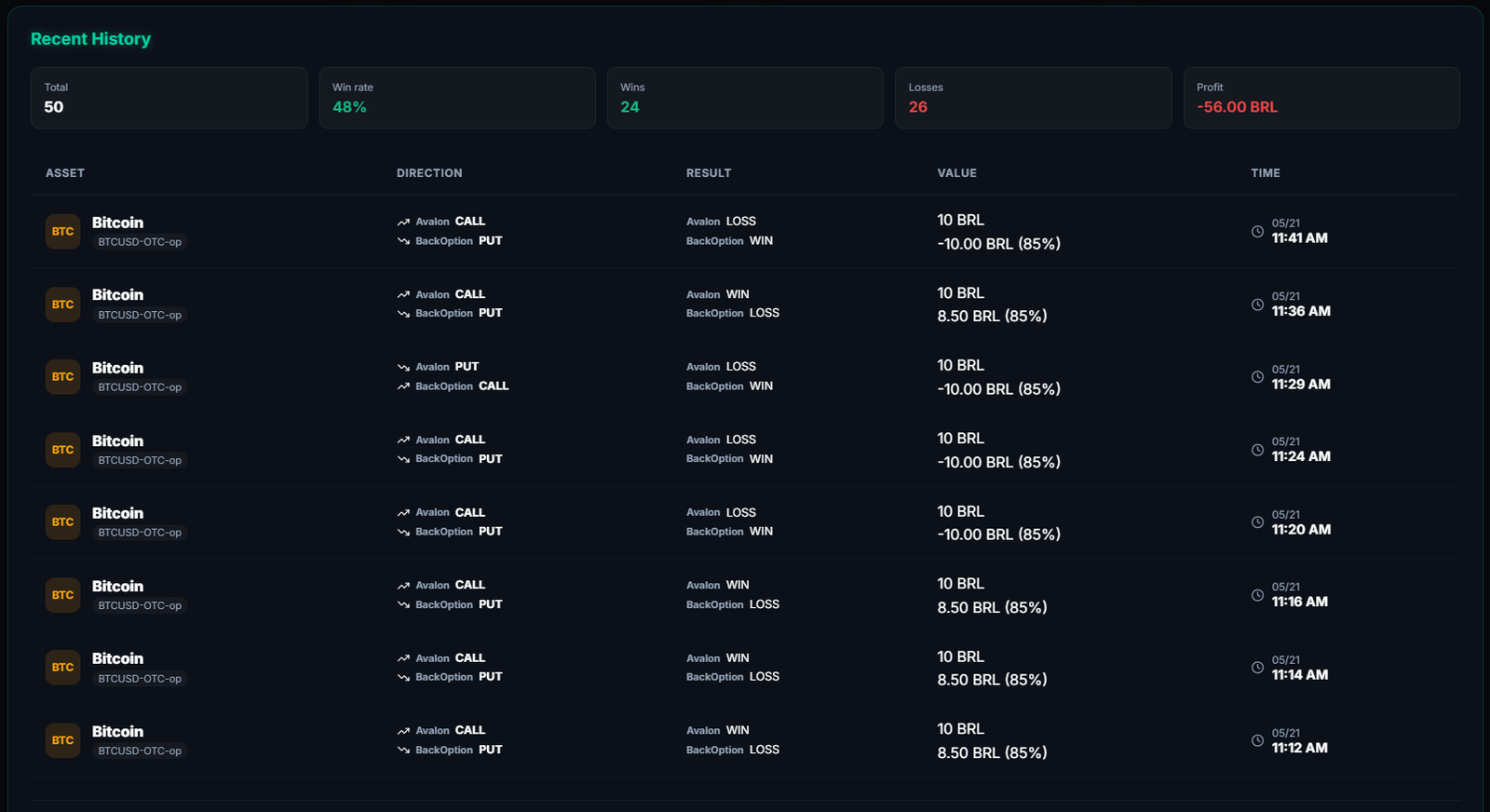Select the Total 50 stat card
Screen dimensions: 1490x812
point(169,98)
